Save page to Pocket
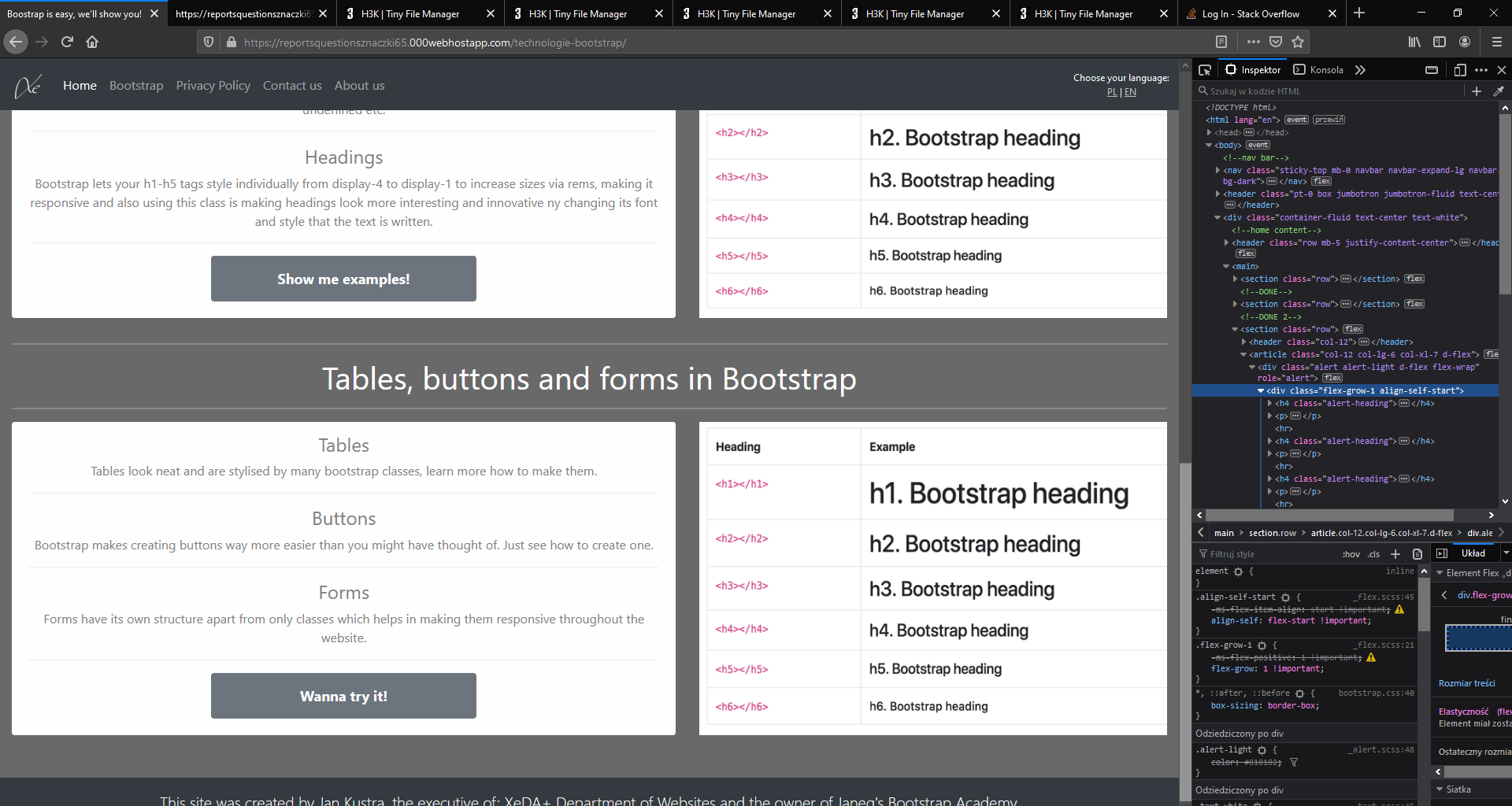1512x806 pixels. pos(1276,42)
